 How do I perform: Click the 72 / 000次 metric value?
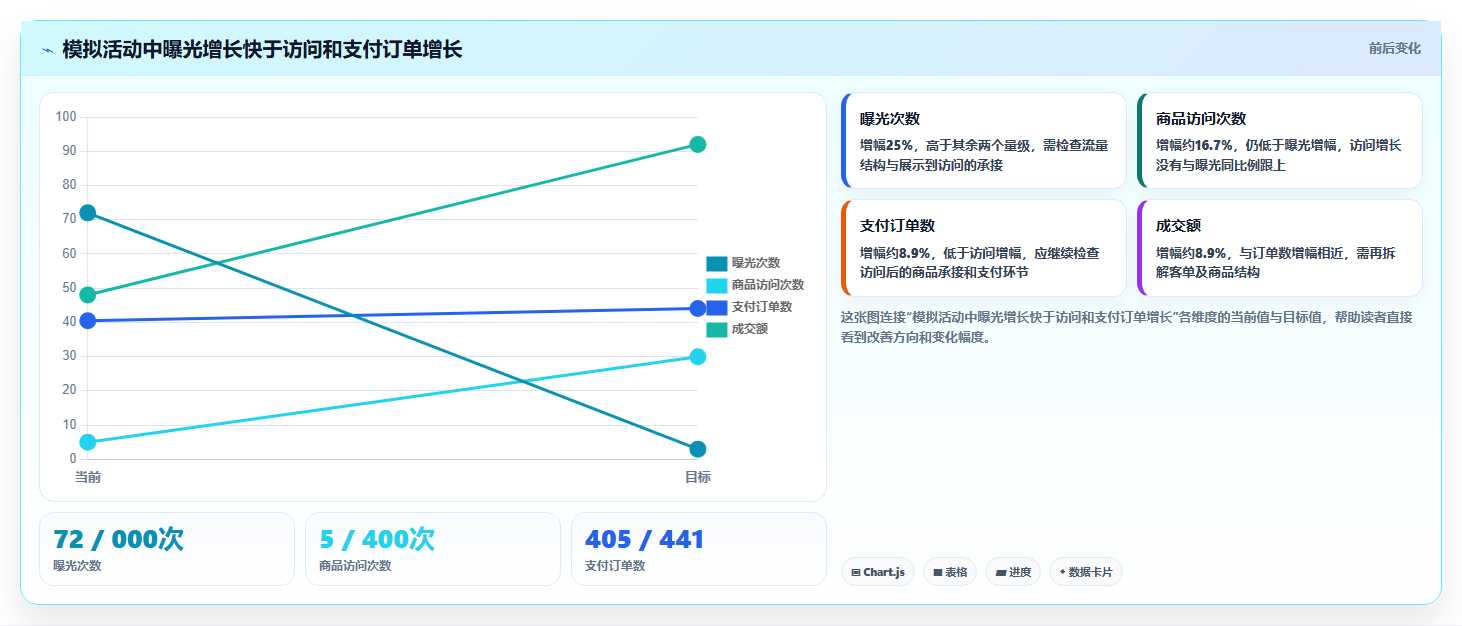coord(118,539)
